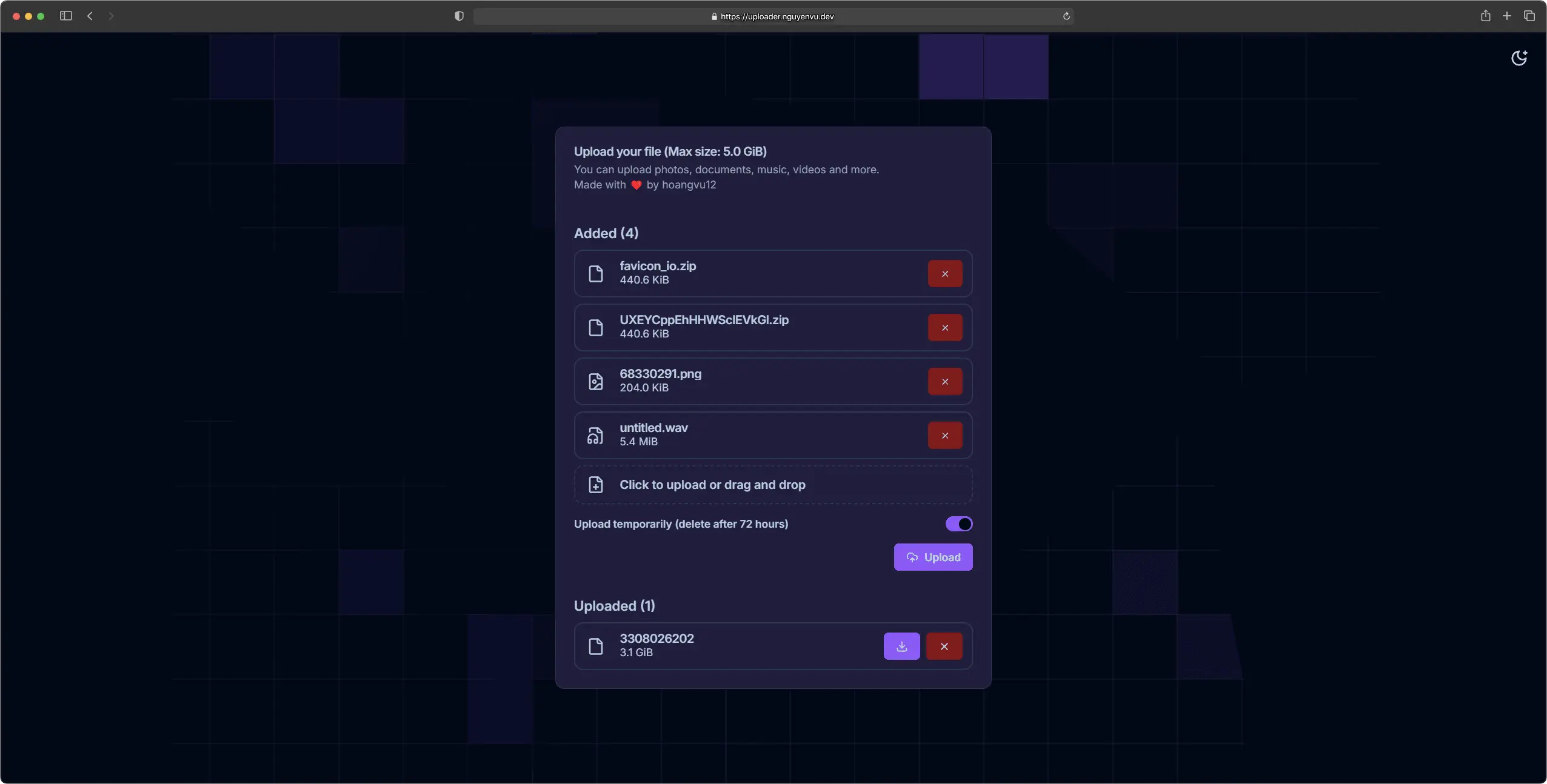Toggle dark mode moon icon
This screenshot has width=1547, height=784.
1519,58
